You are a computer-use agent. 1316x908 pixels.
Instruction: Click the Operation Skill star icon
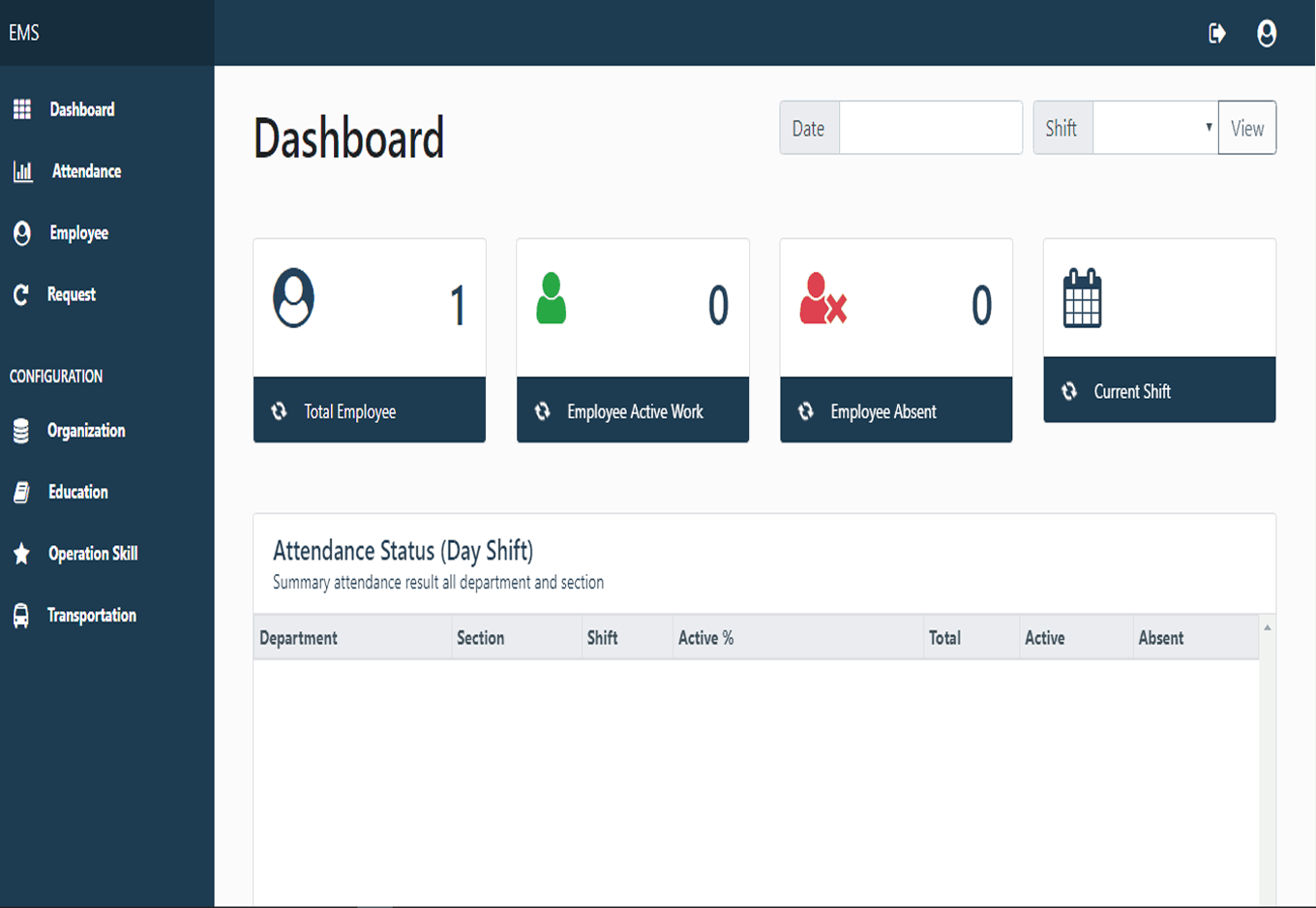[22, 554]
